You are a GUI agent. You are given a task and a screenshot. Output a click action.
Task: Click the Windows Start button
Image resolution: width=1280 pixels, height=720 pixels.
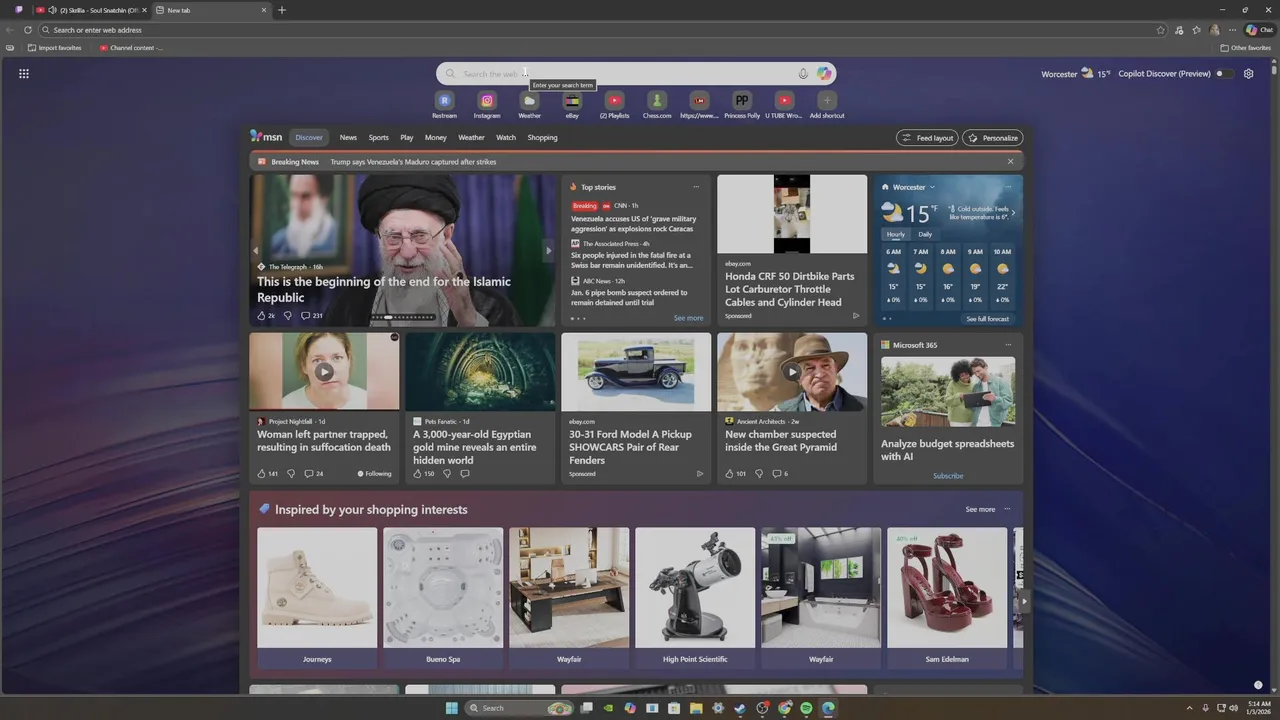452,708
